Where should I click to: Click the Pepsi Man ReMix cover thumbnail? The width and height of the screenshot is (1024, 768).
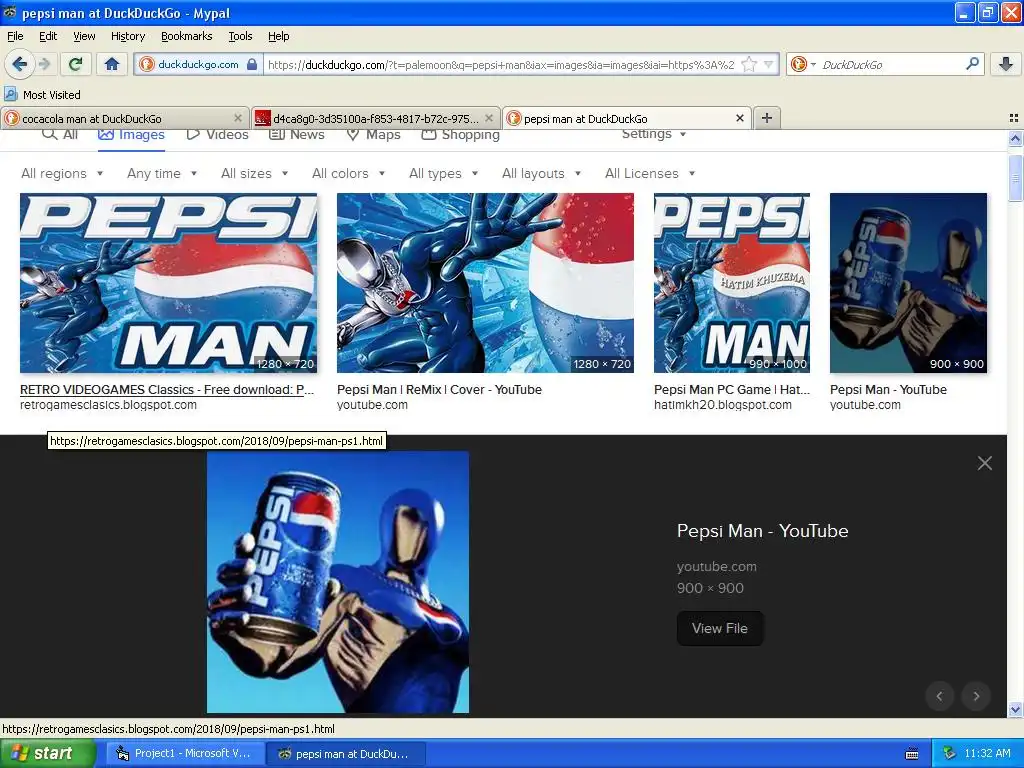click(x=485, y=283)
